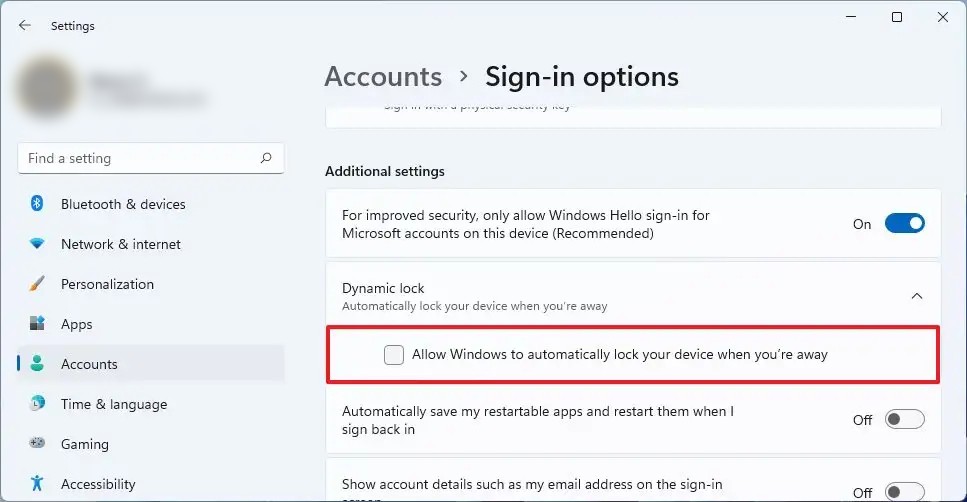Click the Accessibility figure icon

37,483
